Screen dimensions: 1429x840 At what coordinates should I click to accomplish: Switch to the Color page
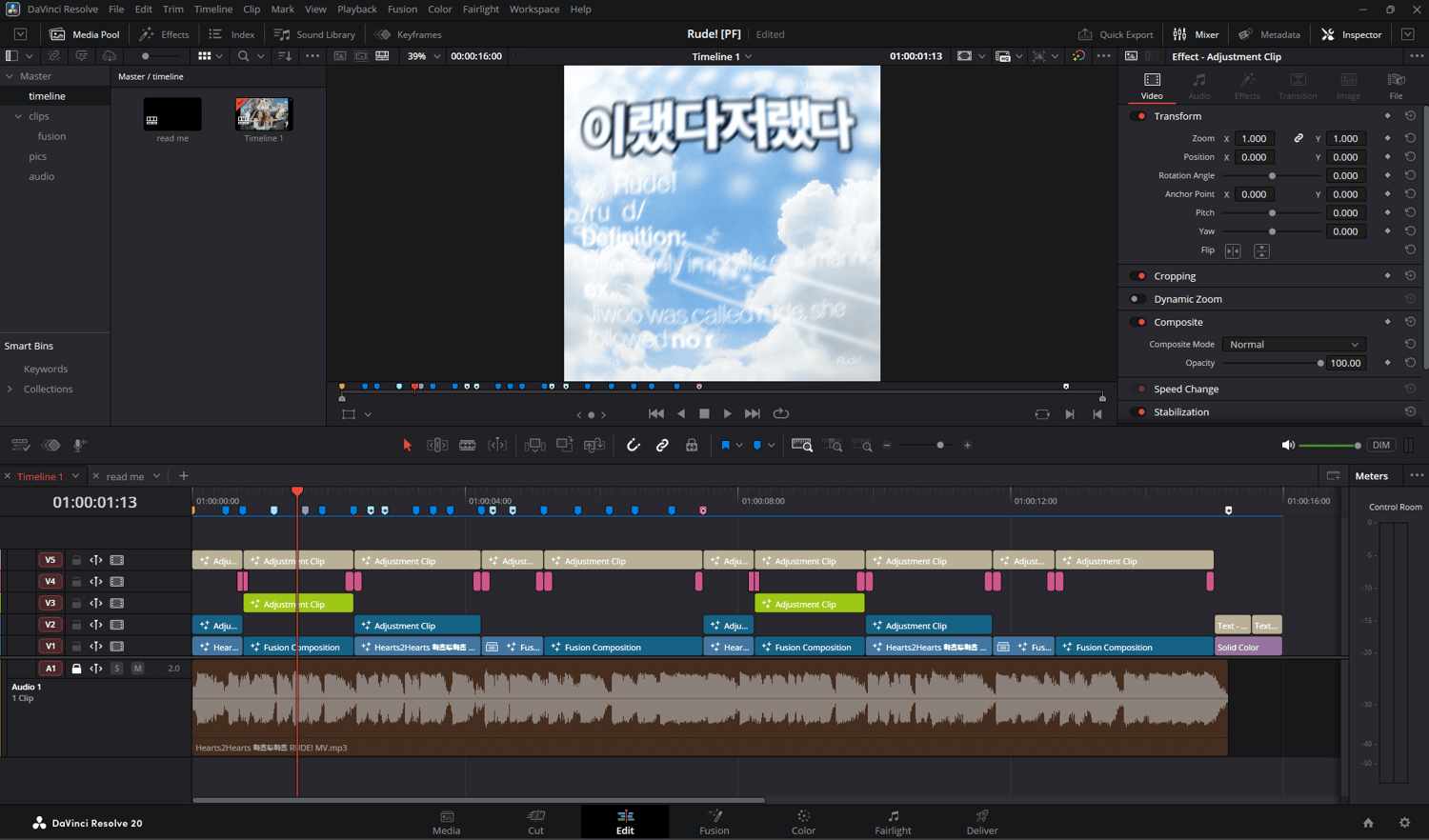[x=803, y=822]
